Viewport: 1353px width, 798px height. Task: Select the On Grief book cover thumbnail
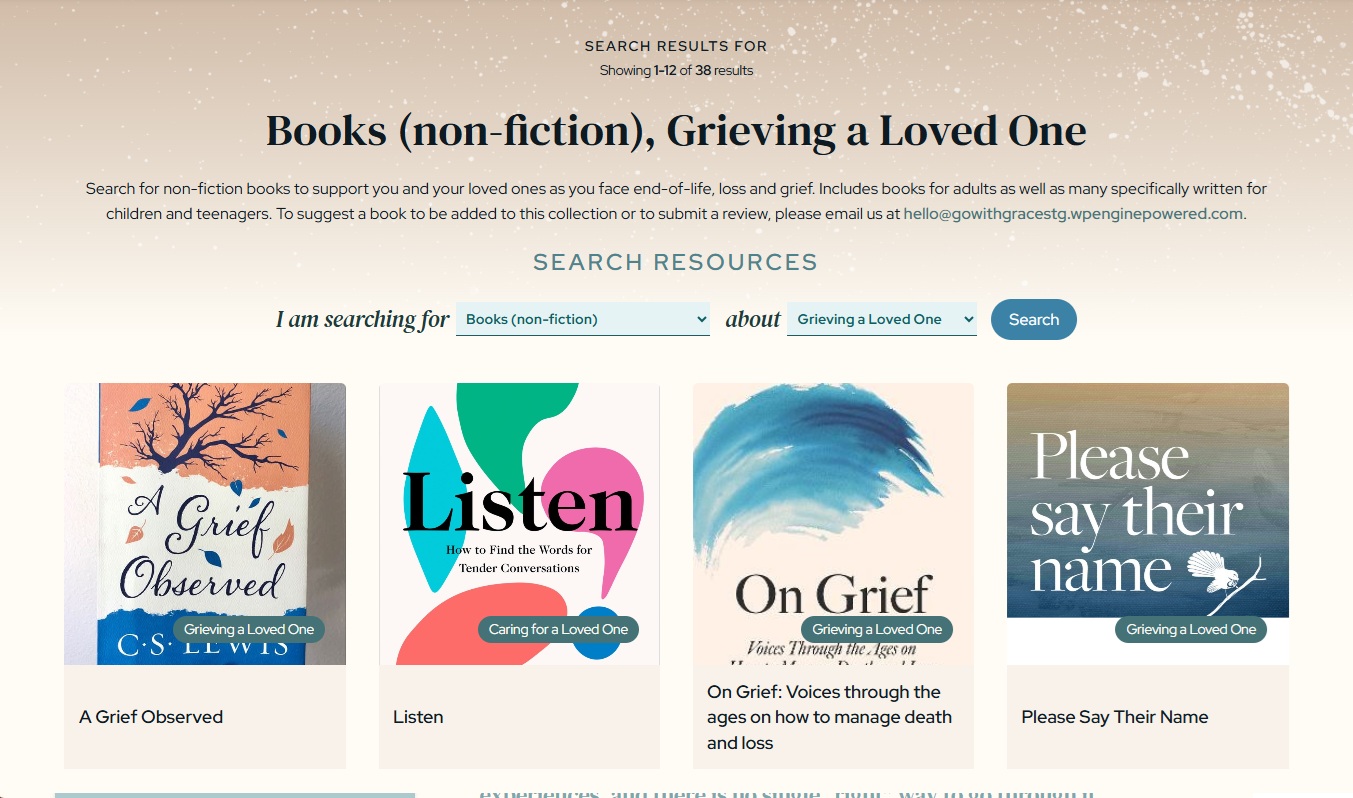tap(833, 524)
